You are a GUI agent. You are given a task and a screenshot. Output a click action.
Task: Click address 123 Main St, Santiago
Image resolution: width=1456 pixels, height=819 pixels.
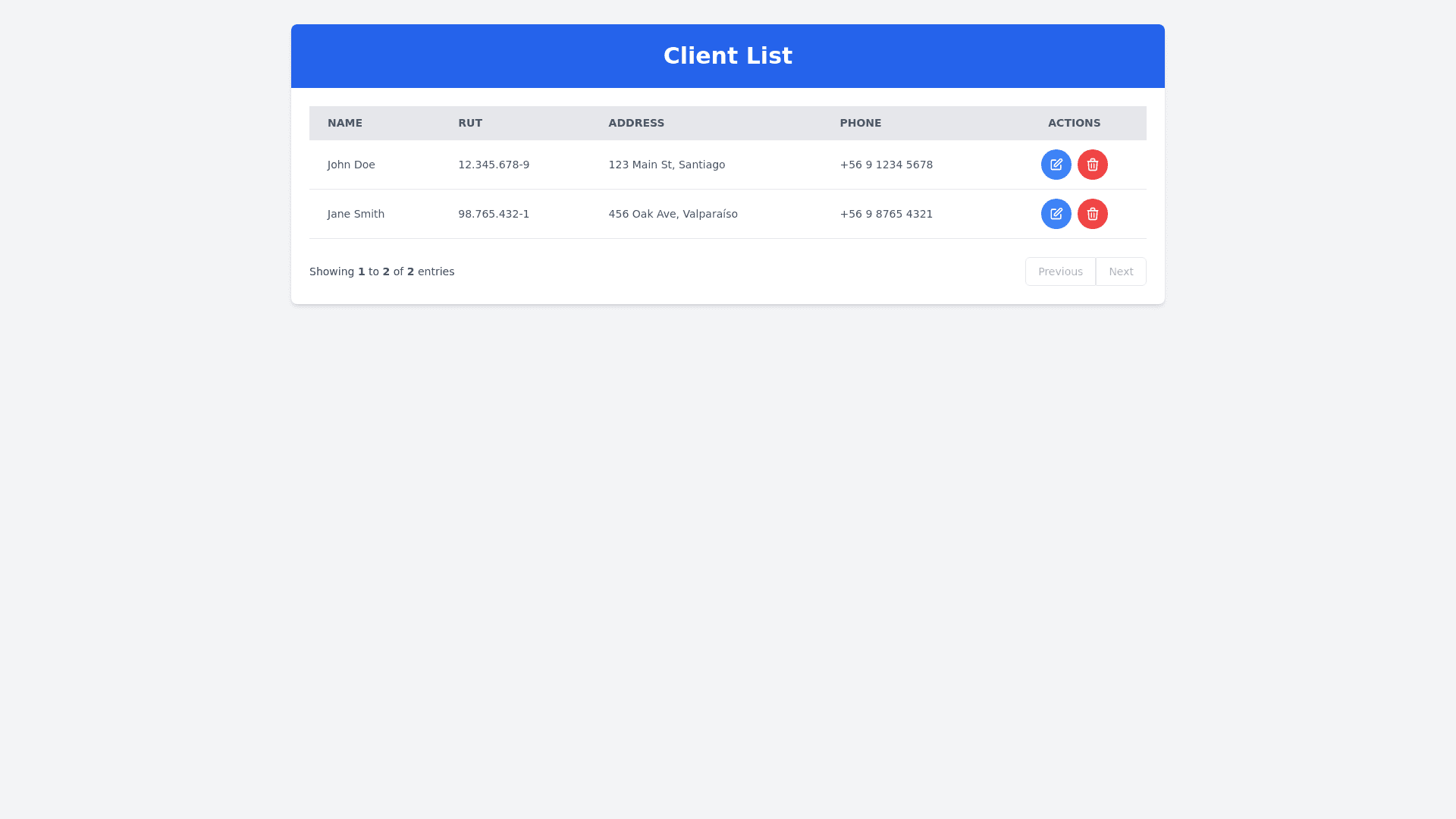point(667,165)
